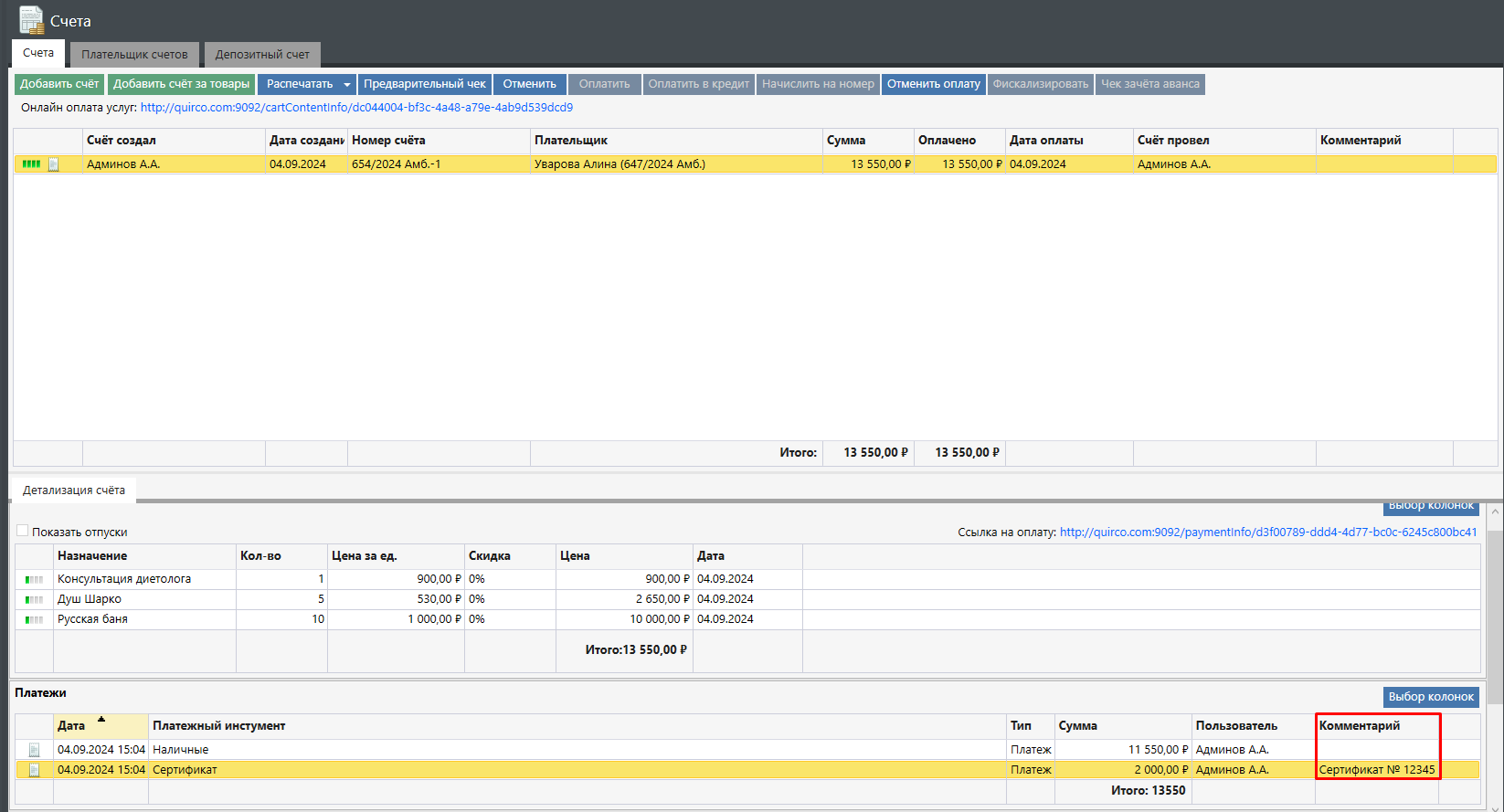Viewport: 1504px width, 812px height.
Task: Click the detail panel scrollbar up arrow
Action: tap(1495, 511)
